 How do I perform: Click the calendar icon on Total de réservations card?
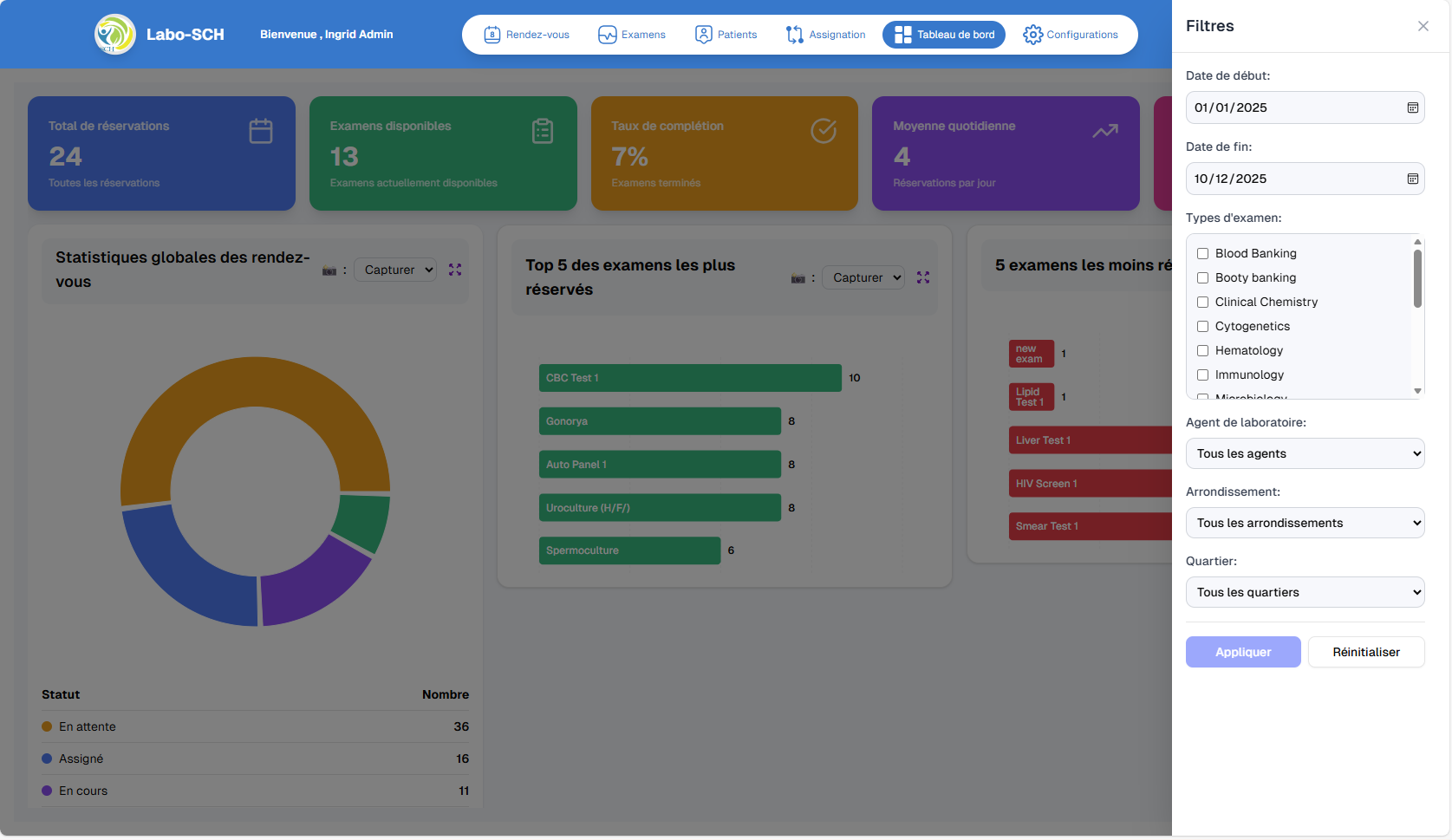[x=261, y=131]
